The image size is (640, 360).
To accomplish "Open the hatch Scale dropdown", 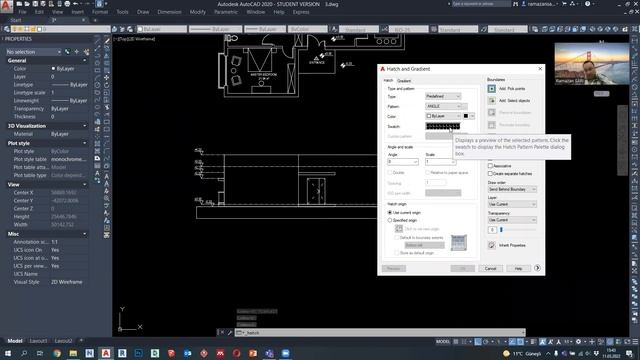I will coord(440,162).
